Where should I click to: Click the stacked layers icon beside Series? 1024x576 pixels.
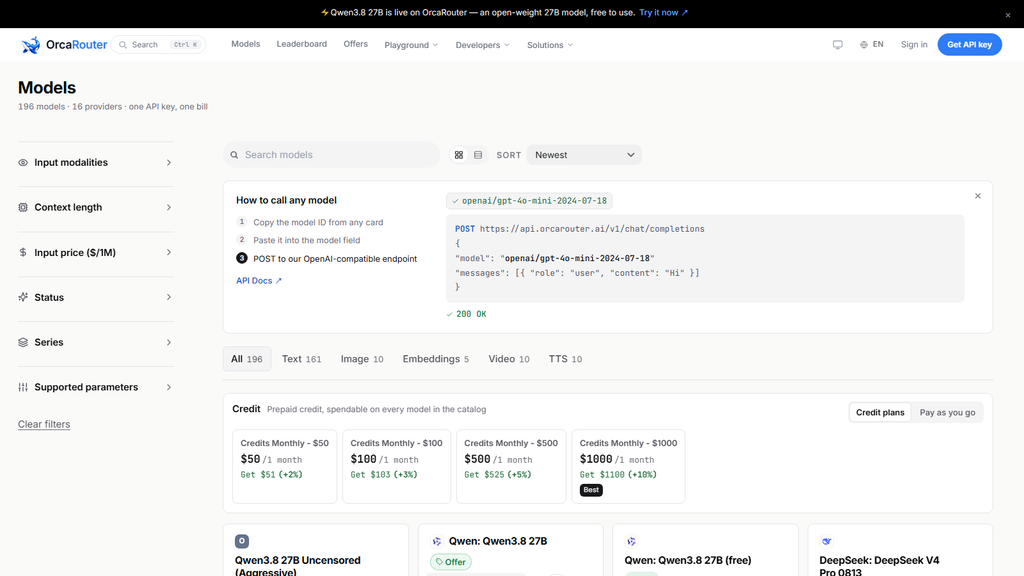[23, 342]
